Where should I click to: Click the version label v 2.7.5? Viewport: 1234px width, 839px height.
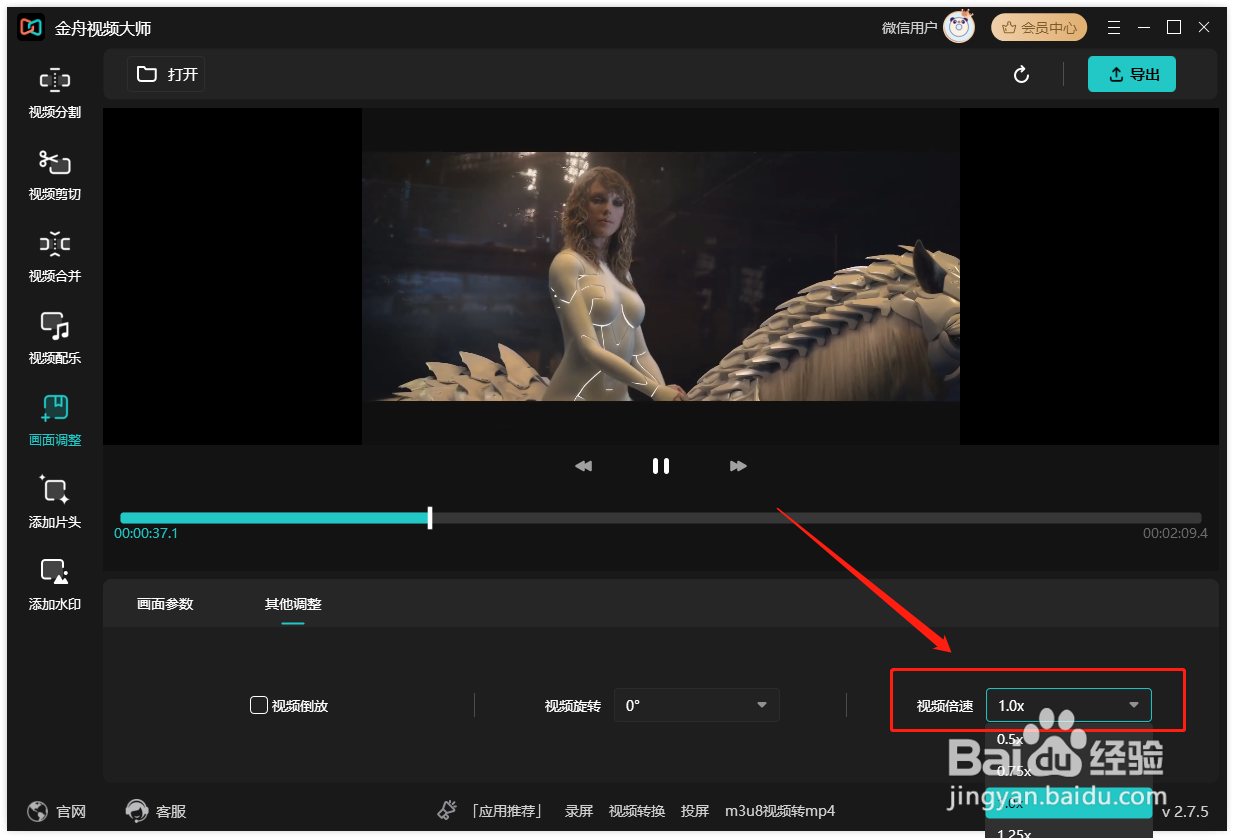tap(1185, 811)
